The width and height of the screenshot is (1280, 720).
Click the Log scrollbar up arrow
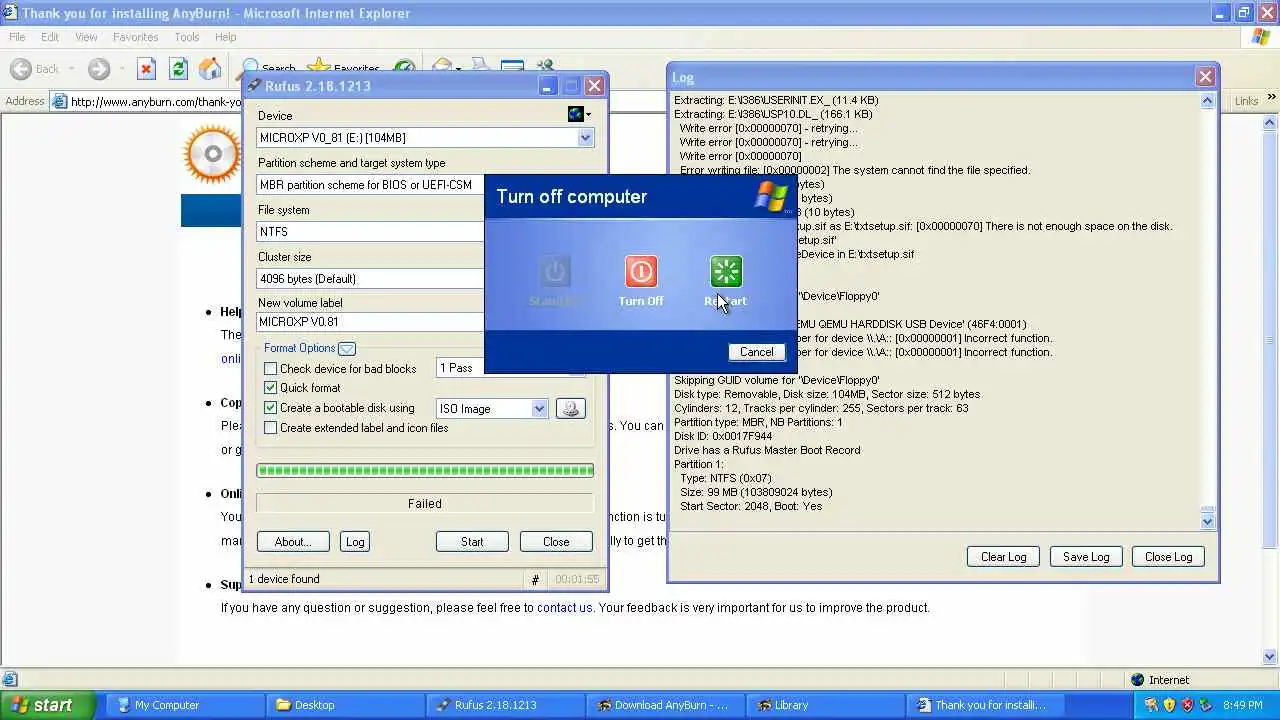pos(1207,101)
